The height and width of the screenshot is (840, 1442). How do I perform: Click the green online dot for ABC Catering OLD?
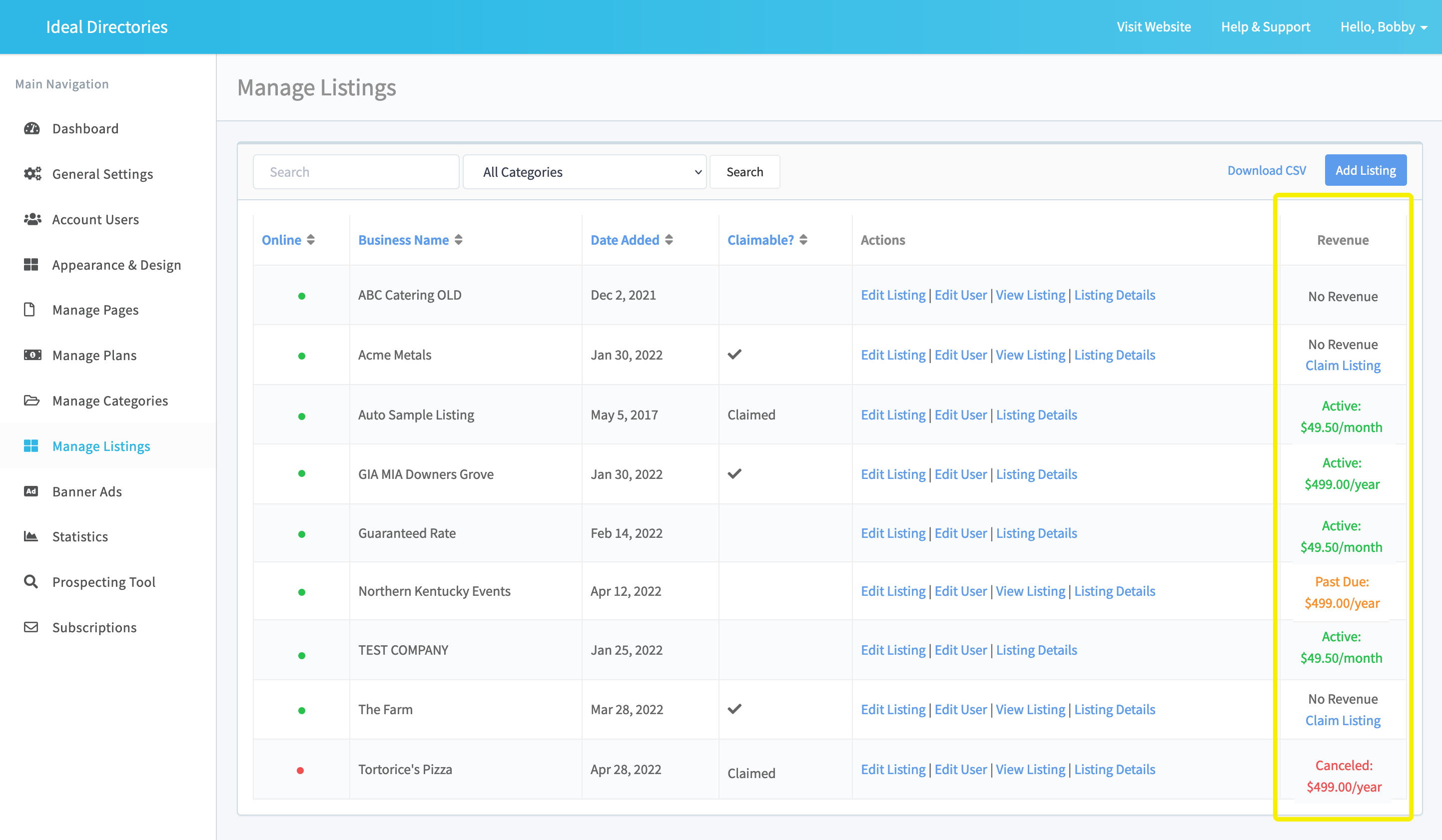coord(302,296)
